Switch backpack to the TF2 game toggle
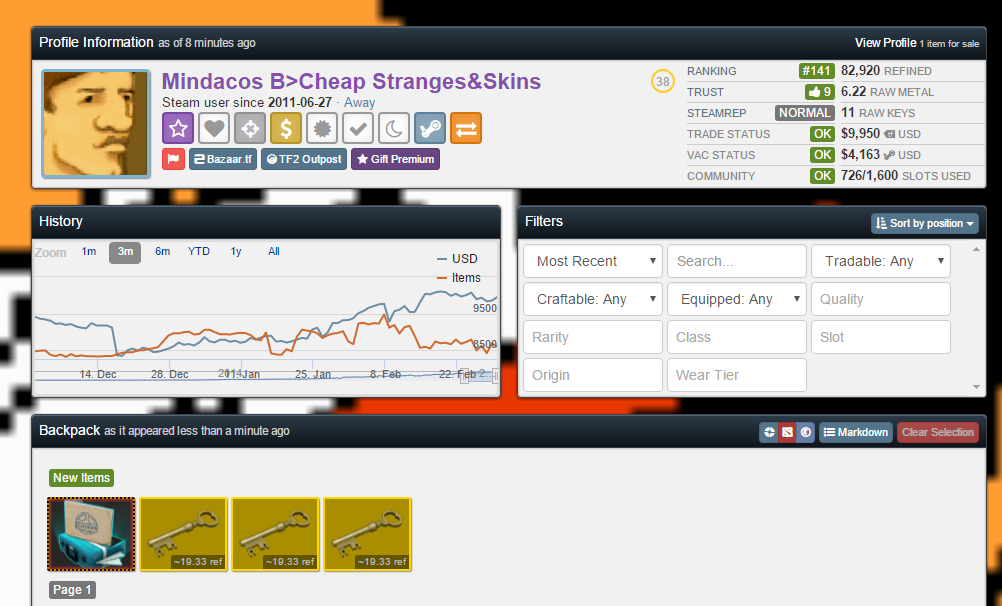 click(x=769, y=432)
